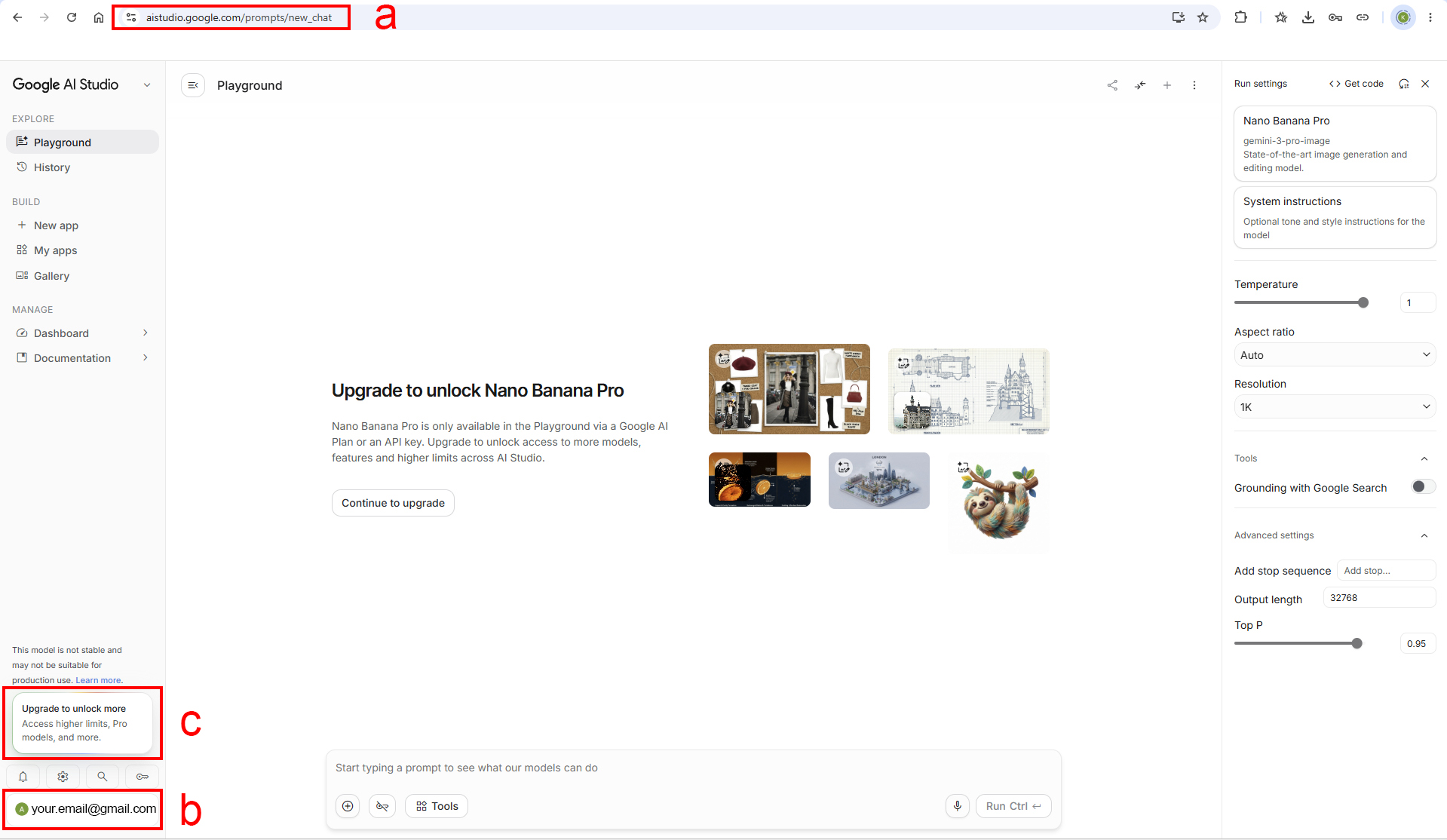Open API key icon in sidebar footer

tap(143, 776)
